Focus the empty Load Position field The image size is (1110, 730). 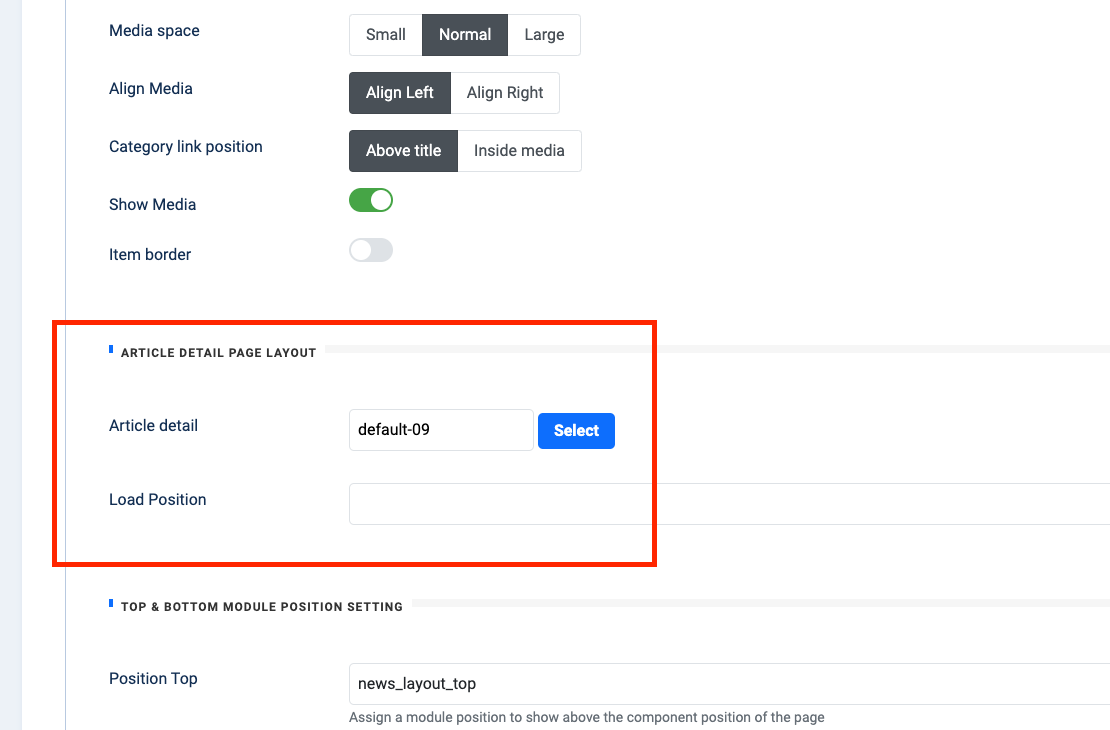coord(728,504)
